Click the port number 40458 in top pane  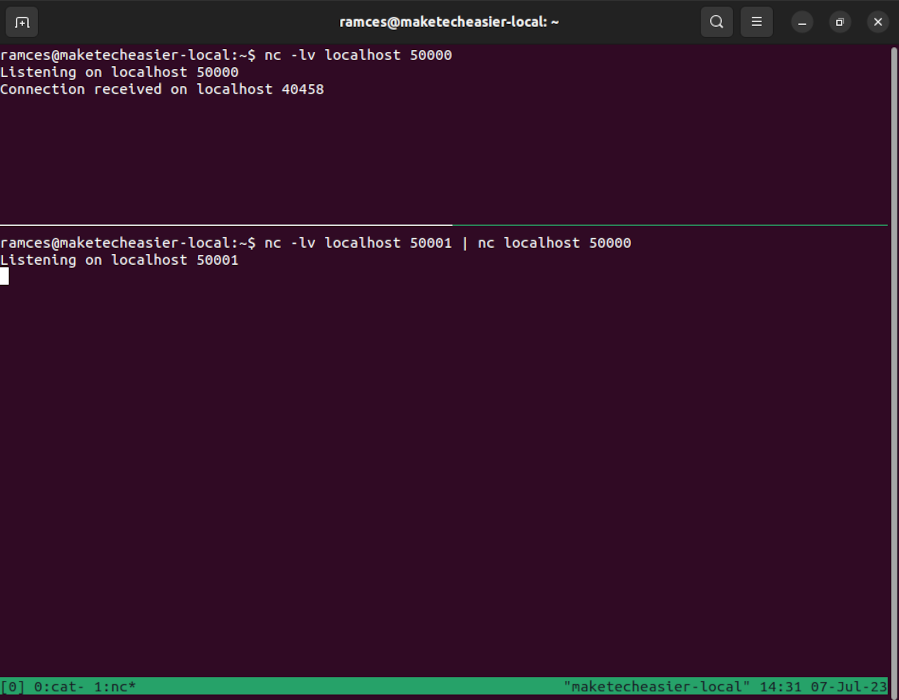tap(303, 89)
